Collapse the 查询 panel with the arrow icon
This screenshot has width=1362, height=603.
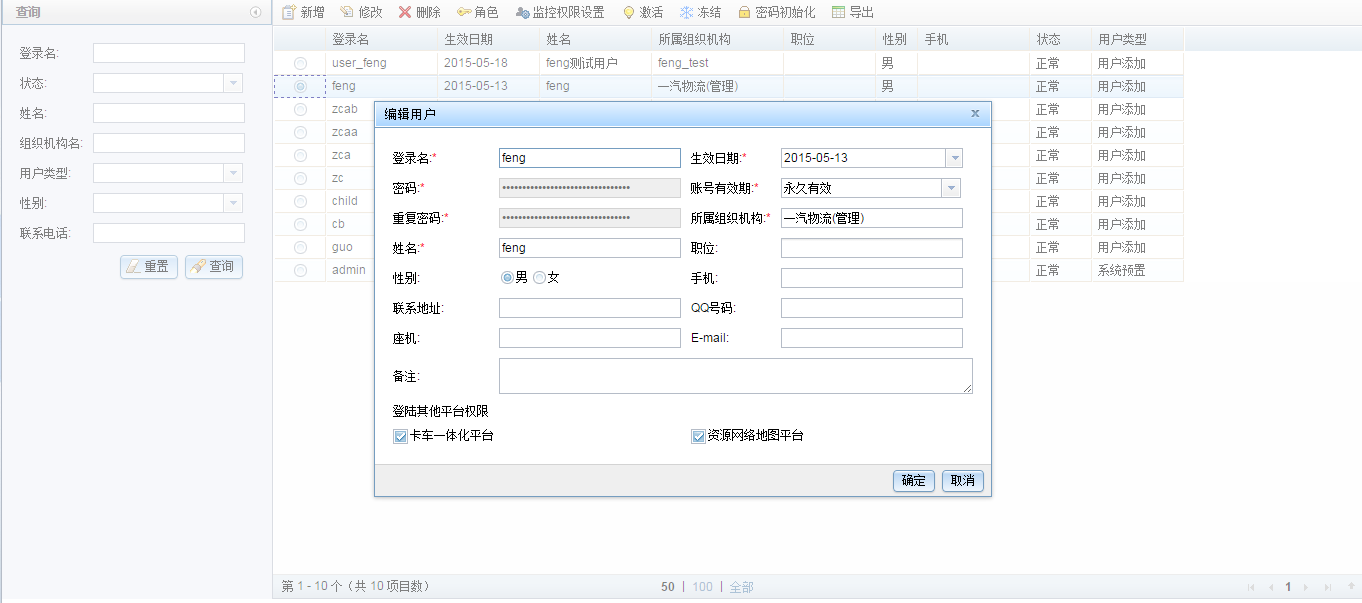(x=255, y=12)
